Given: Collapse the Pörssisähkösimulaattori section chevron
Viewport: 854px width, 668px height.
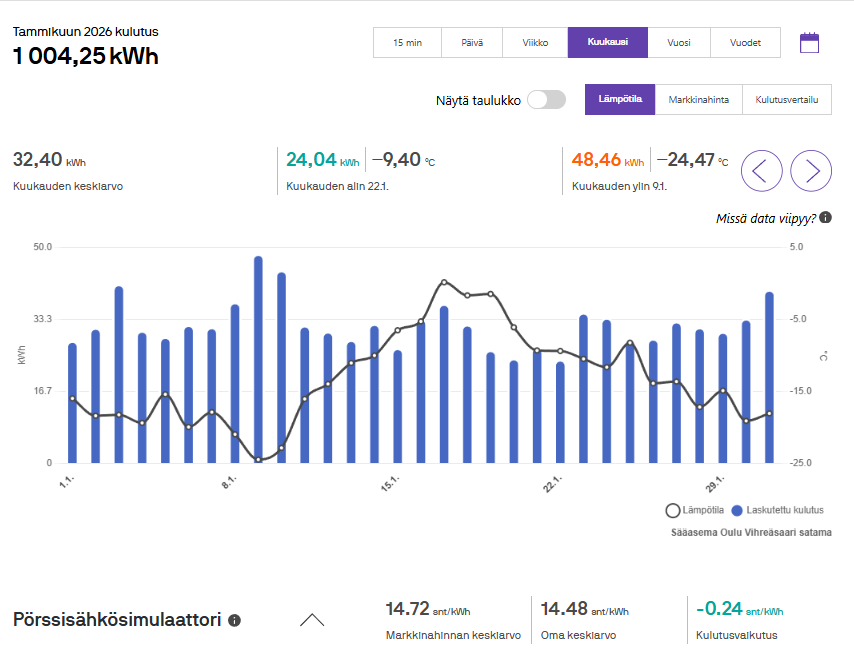Looking at the screenshot, I should pos(312,620).
